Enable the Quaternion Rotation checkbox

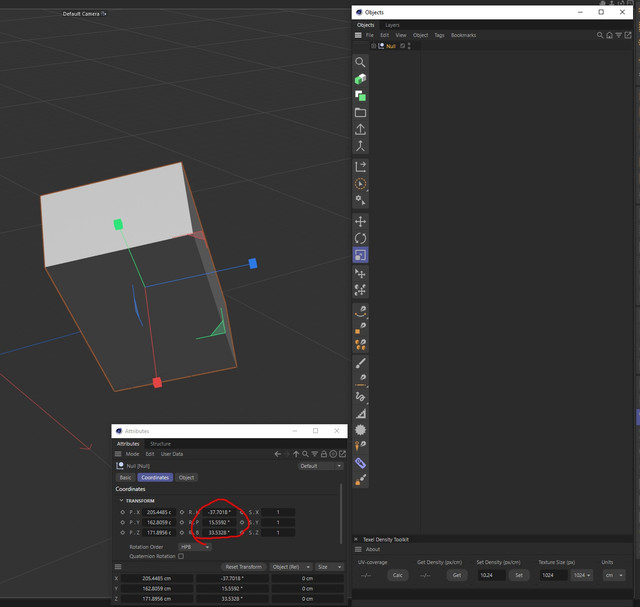pos(181,556)
